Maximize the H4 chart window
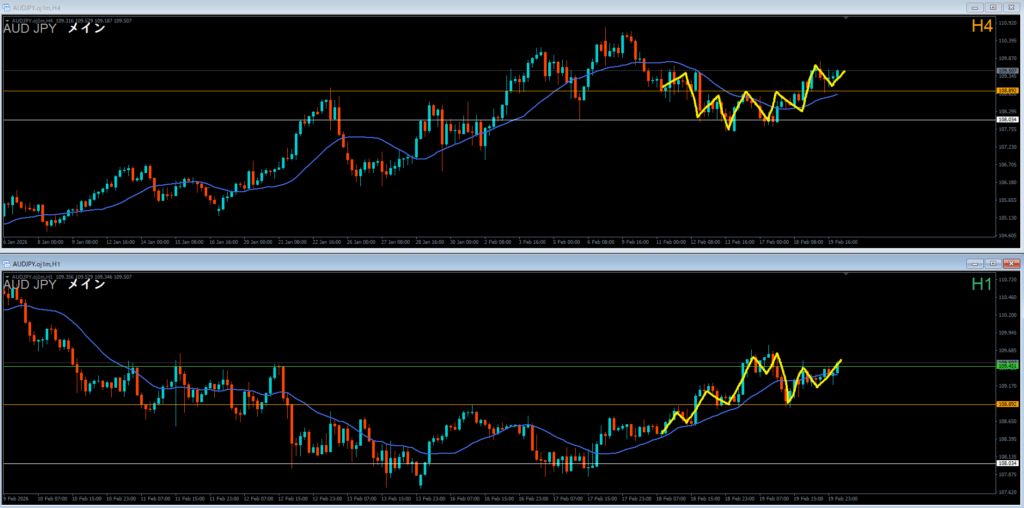The height and width of the screenshot is (508, 1024). tap(991, 6)
